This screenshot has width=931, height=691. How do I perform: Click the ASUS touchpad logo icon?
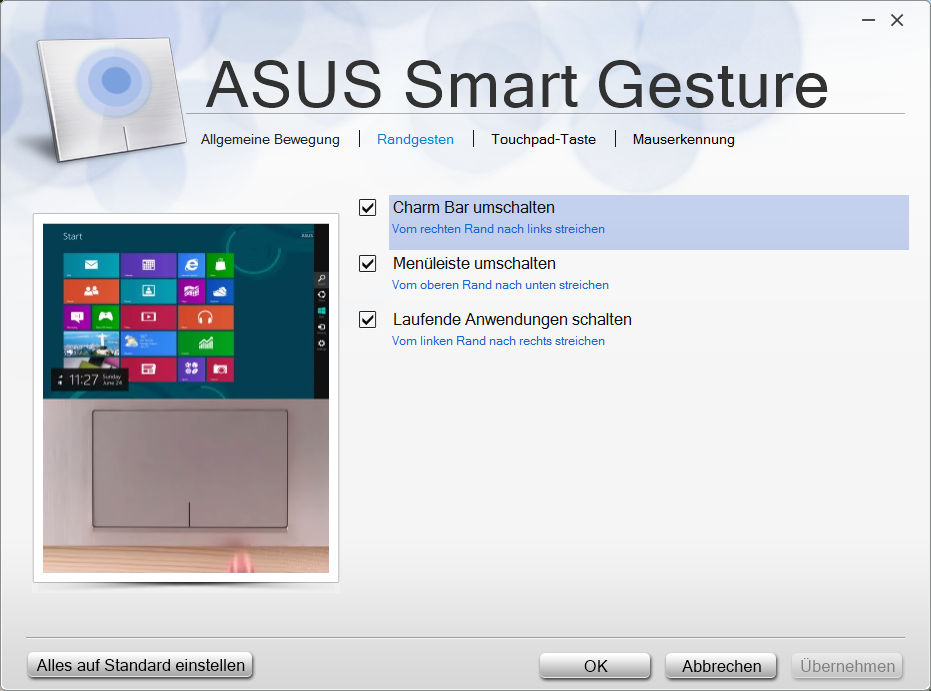tap(112, 98)
